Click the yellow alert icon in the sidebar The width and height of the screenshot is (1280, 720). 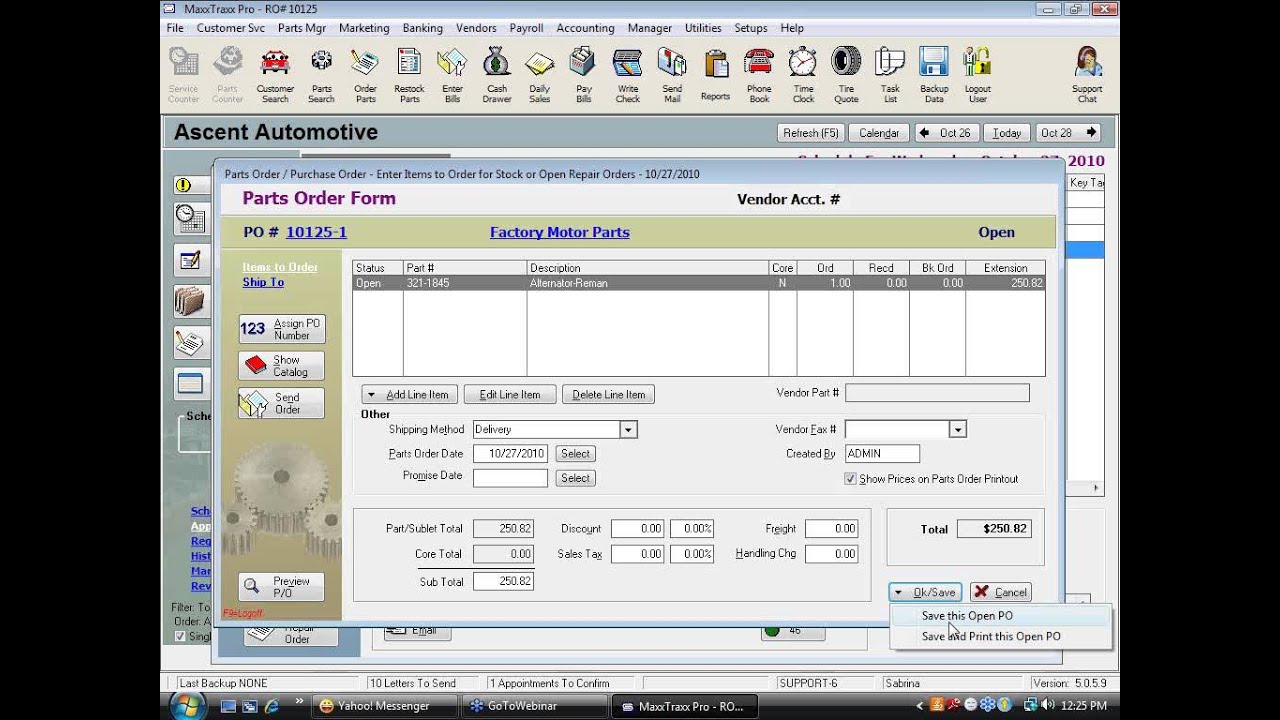tap(183, 185)
